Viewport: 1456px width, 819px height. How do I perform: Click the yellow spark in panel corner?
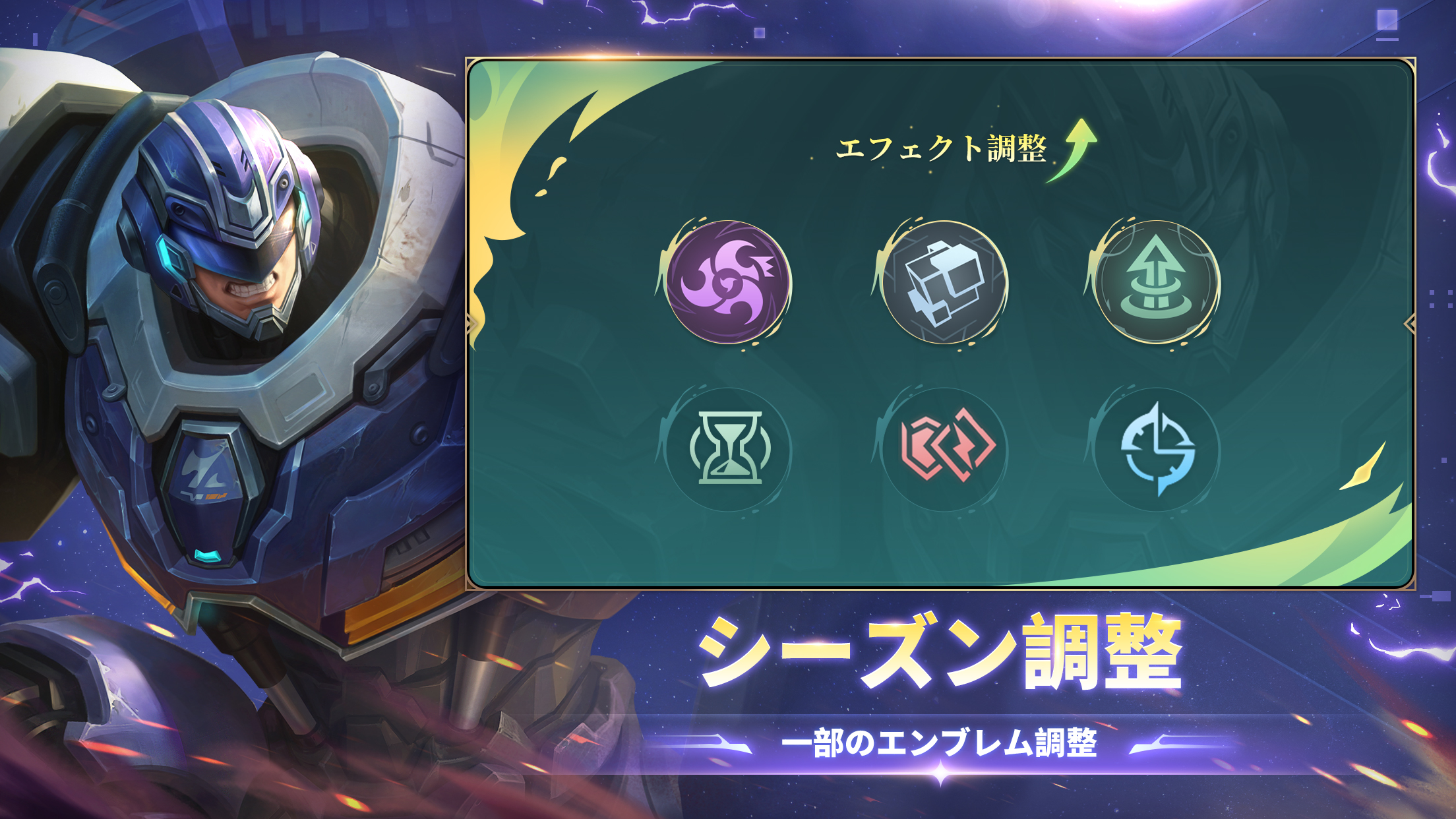1363,467
